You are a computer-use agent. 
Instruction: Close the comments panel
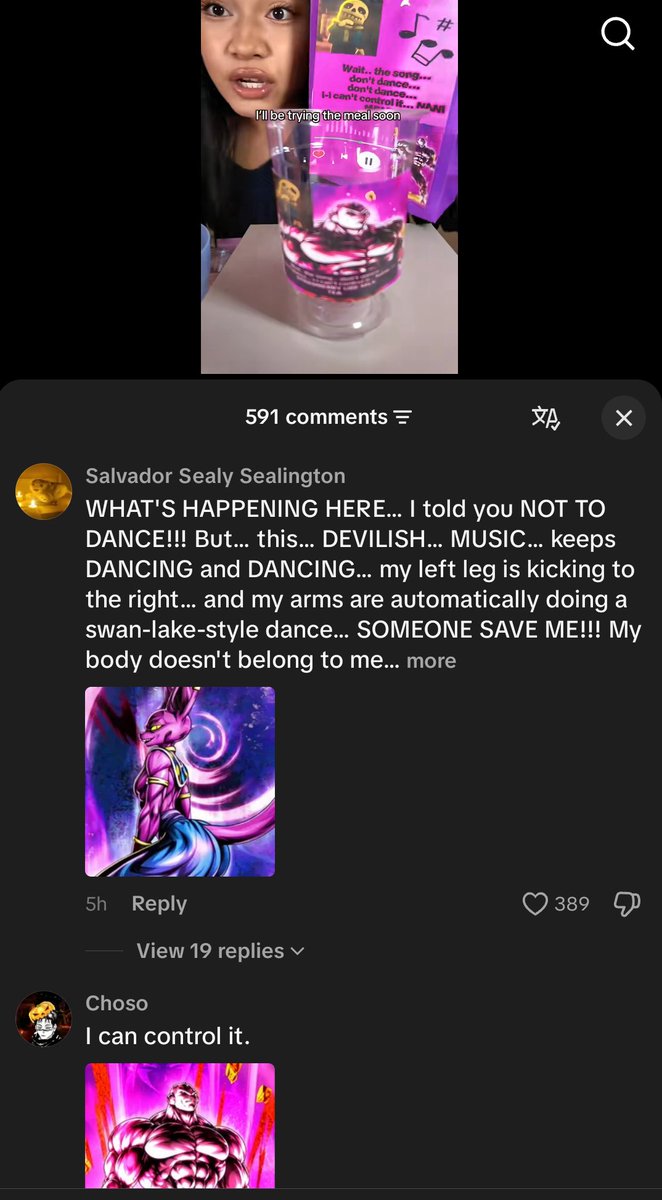pyautogui.click(x=624, y=417)
